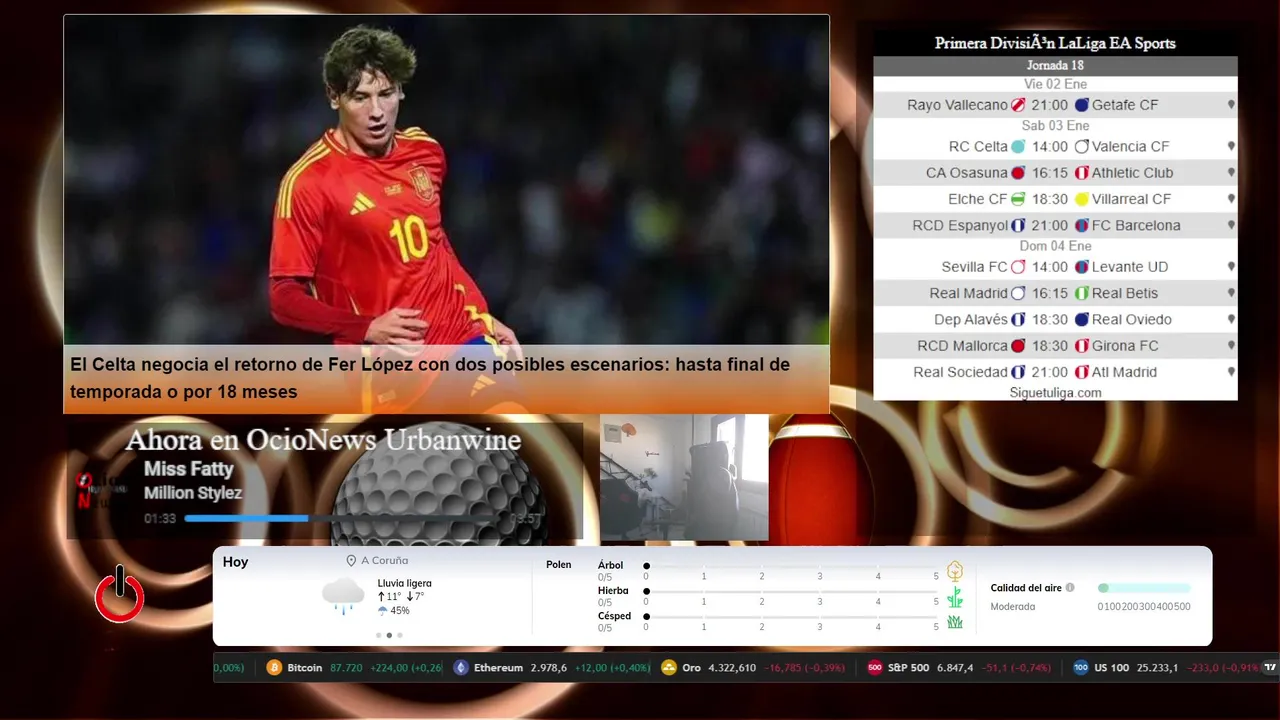This screenshot has height=720, width=1280.
Task: Click the Getafe CF blue badge
Action: pos(1082,105)
